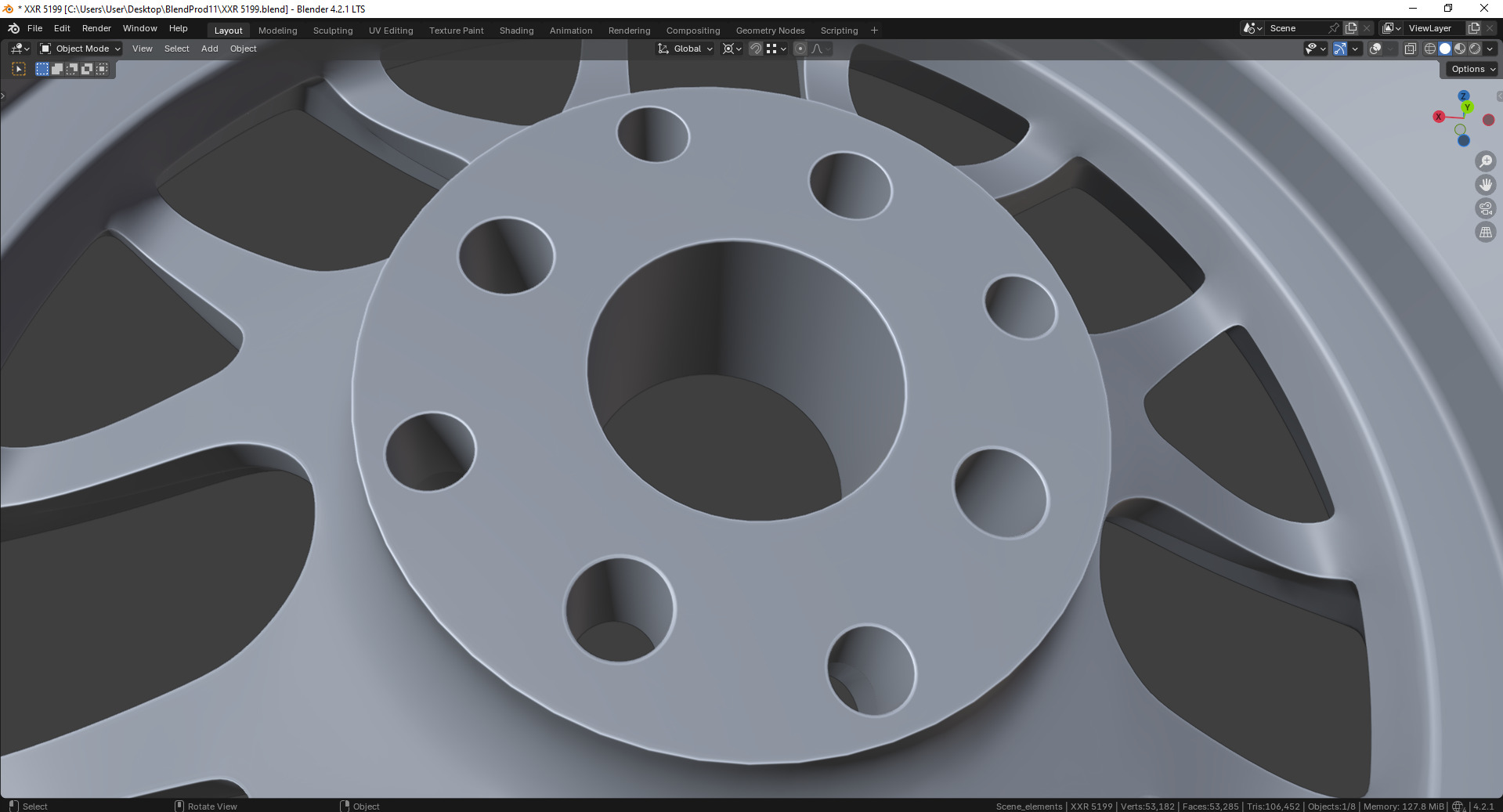
Task: Toggle the camera view icon
Action: 1485,208
